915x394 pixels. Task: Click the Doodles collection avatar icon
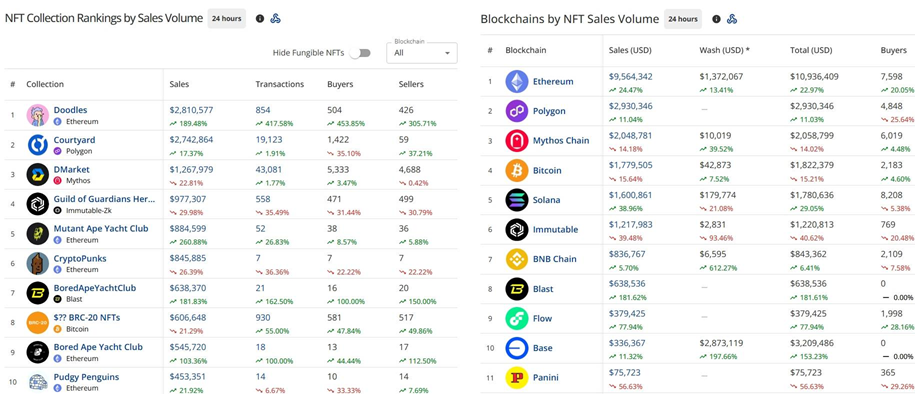click(x=37, y=115)
